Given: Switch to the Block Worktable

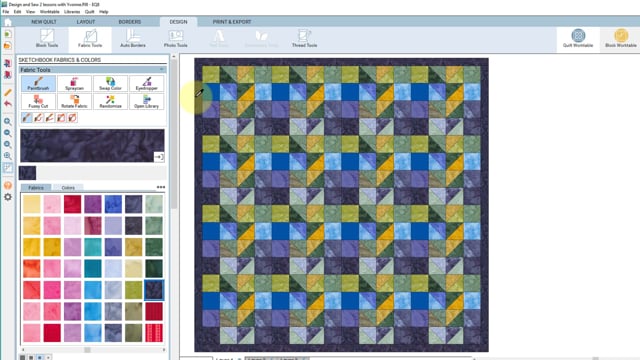Looking at the screenshot, I should [621, 39].
